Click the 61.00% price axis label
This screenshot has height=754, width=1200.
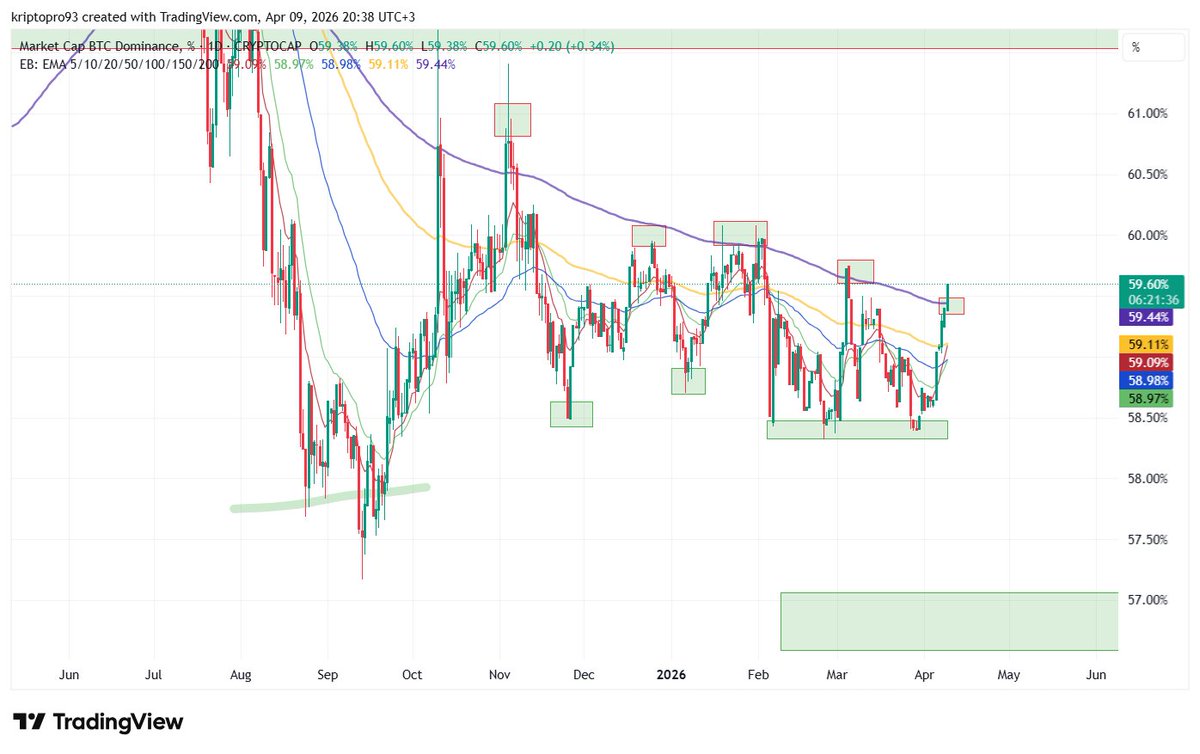pyautogui.click(x=1147, y=114)
